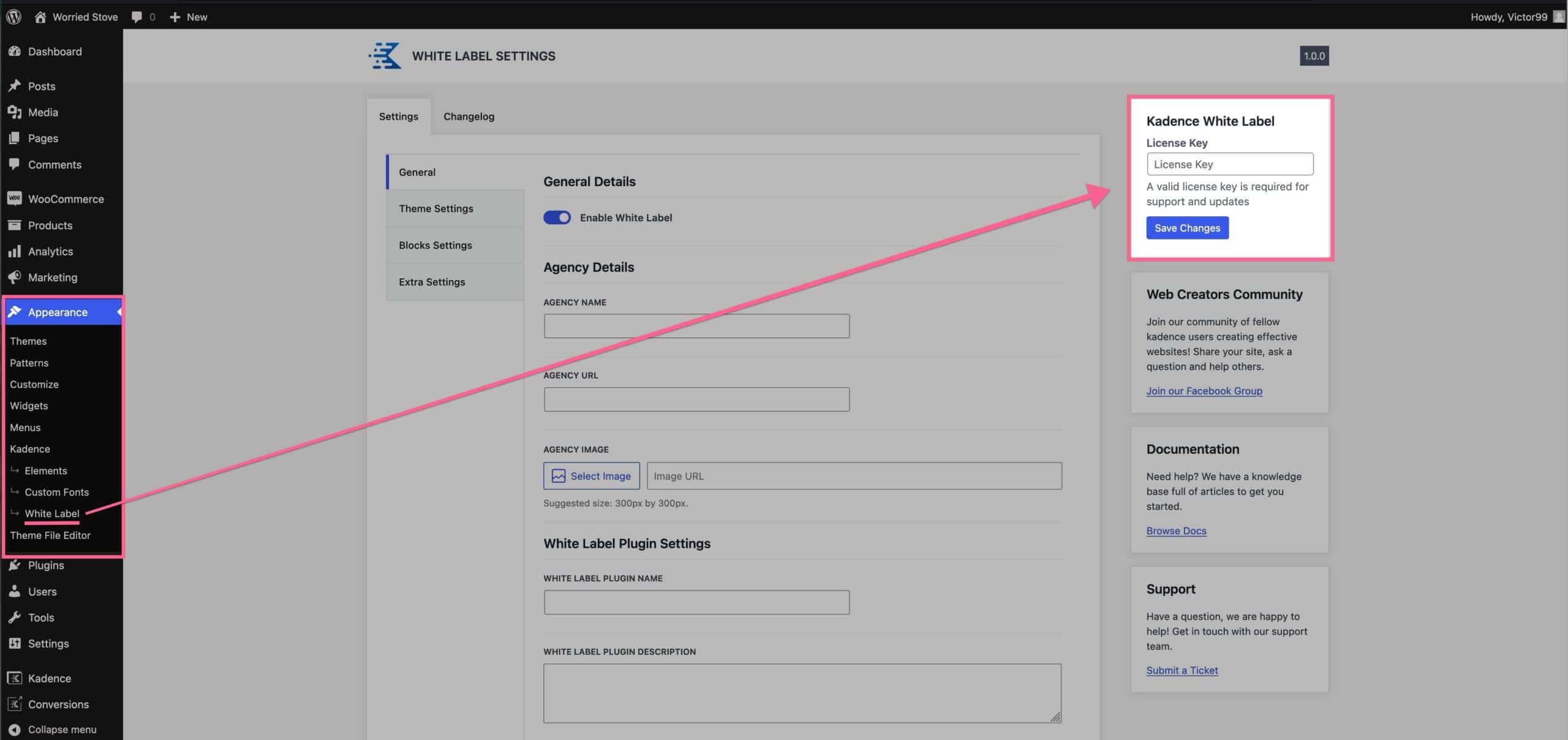Open Patterns under Appearance

29,363
